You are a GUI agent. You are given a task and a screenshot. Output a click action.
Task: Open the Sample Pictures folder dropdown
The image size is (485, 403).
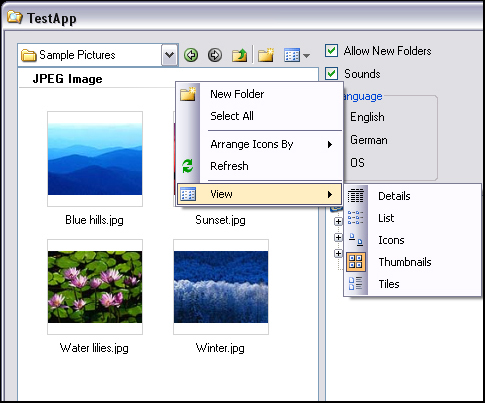click(x=170, y=55)
